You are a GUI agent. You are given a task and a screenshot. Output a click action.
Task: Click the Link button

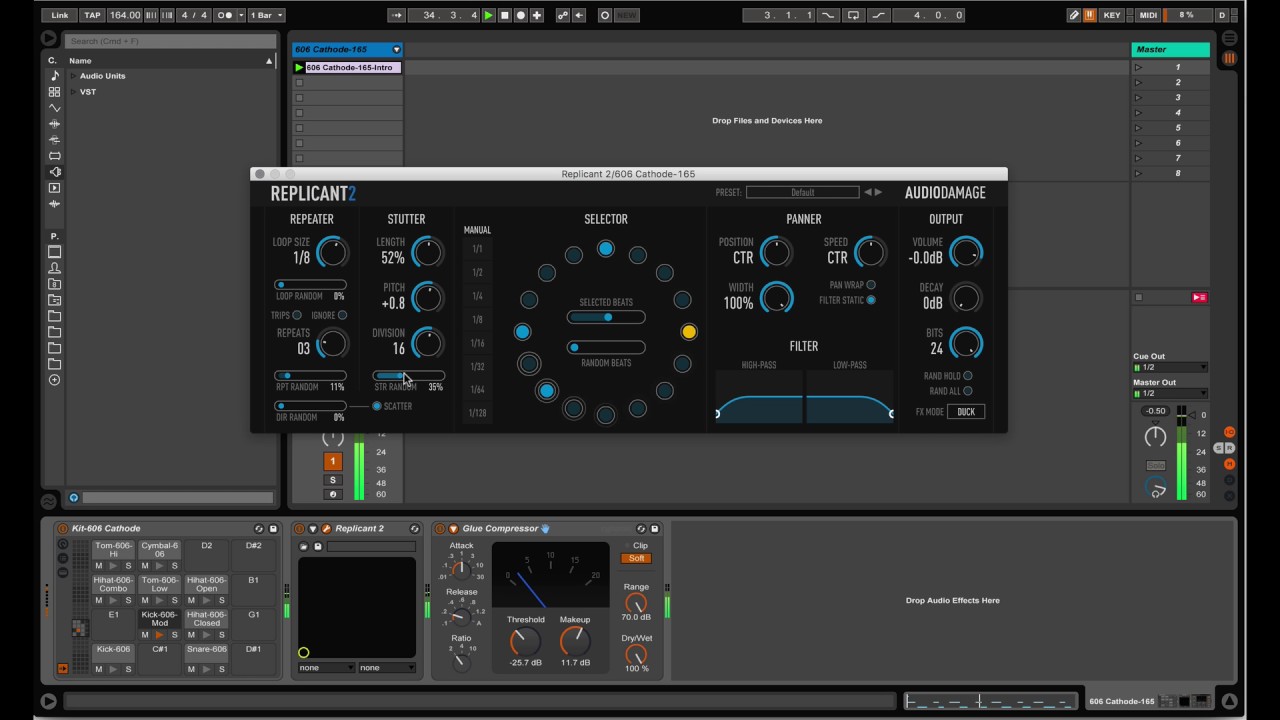point(60,15)
